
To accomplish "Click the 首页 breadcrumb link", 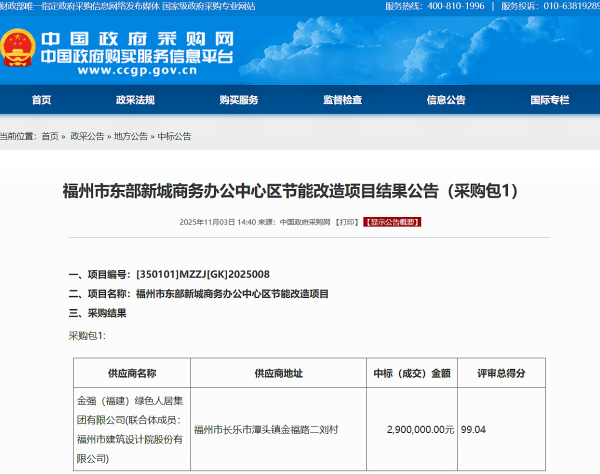I will pos(49,136).
